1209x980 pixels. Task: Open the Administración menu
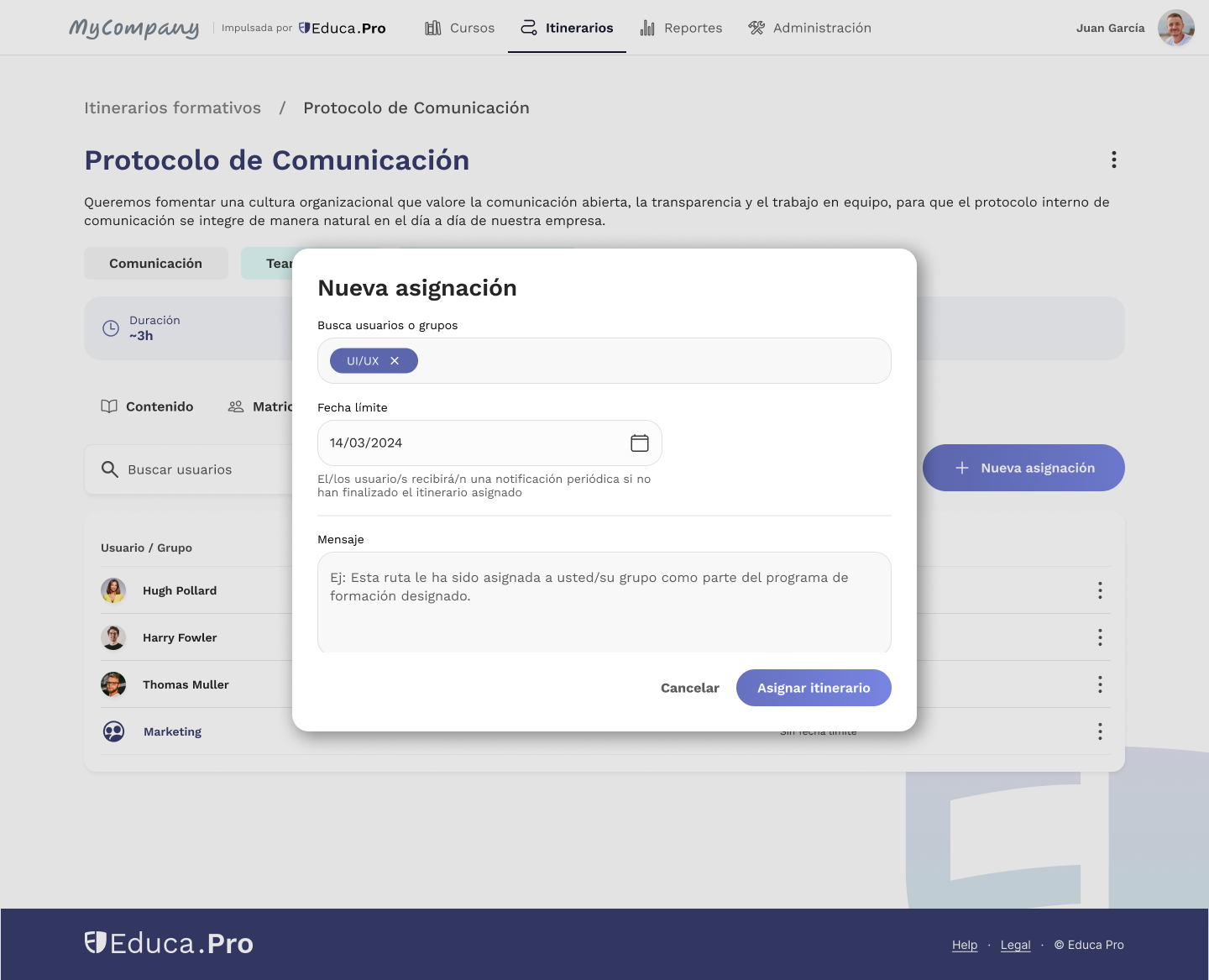(x=809, y=28)
